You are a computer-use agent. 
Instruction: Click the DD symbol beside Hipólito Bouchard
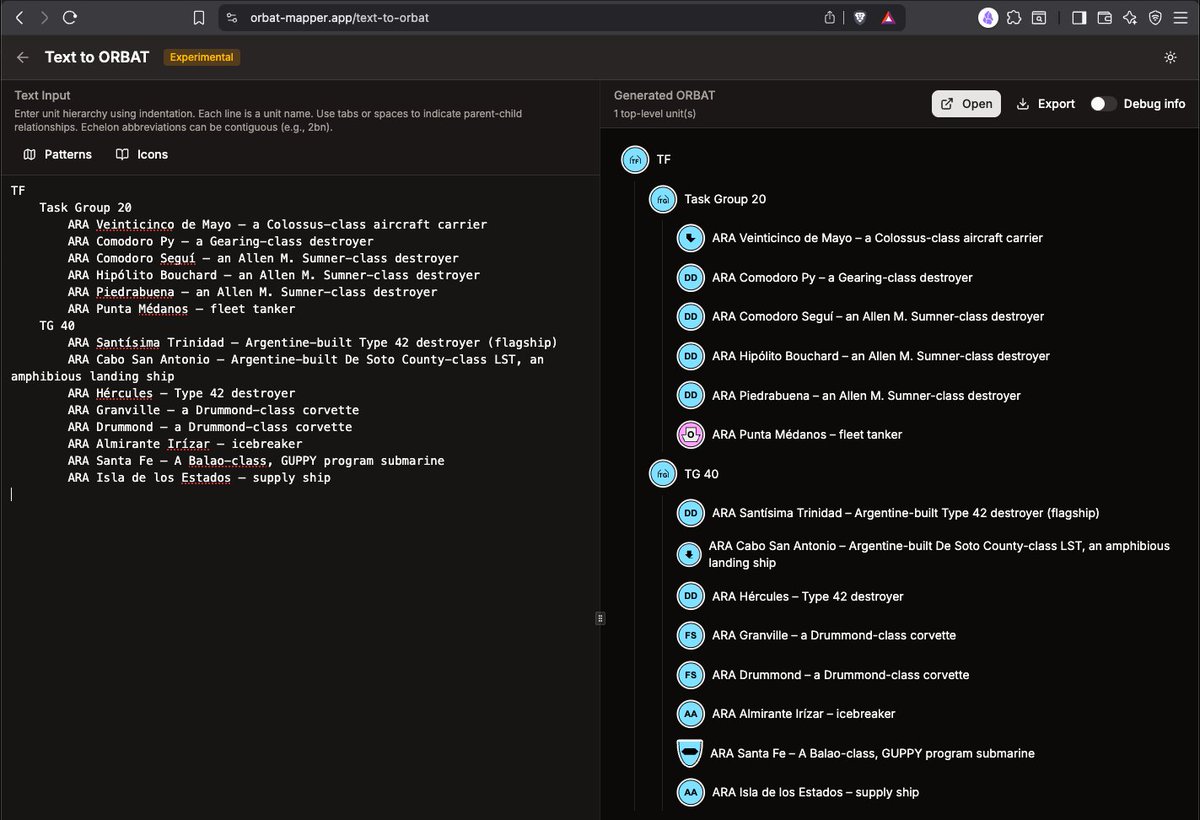pos(690,356)
